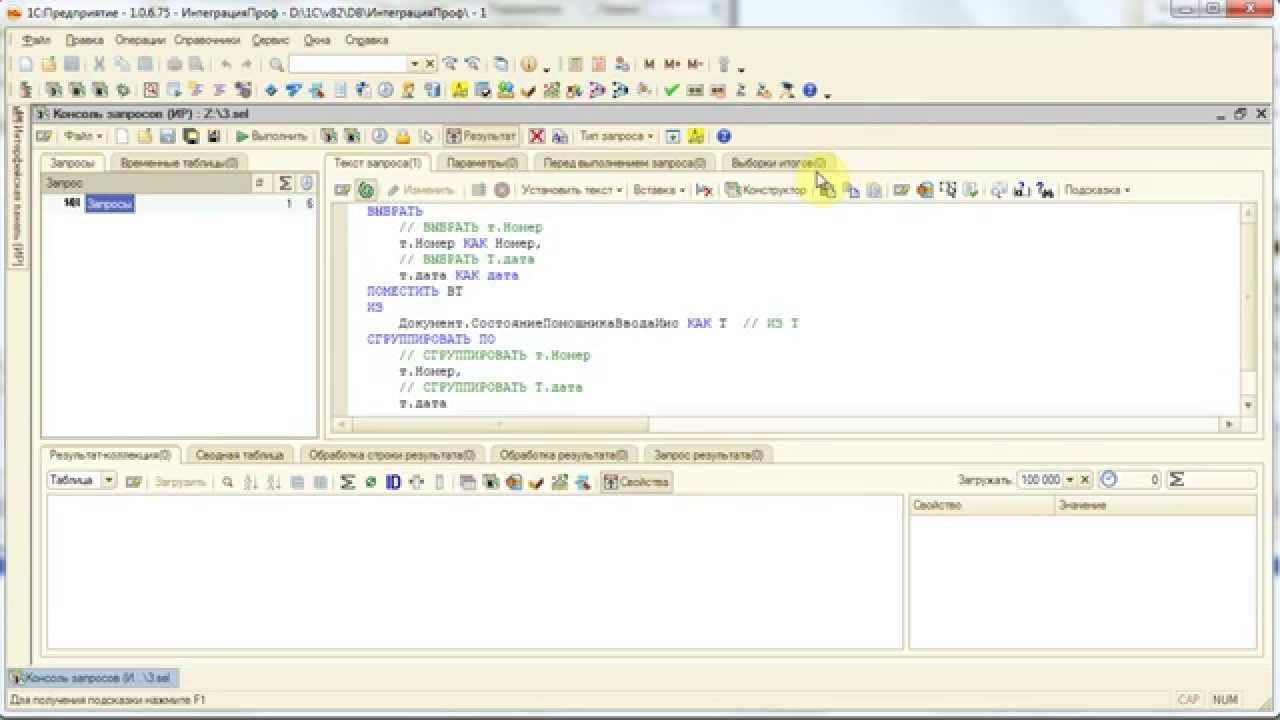Click the red X icon in console toolbar
The height and width of the screenshot is (720, 1280).
[x=537, y=136]
